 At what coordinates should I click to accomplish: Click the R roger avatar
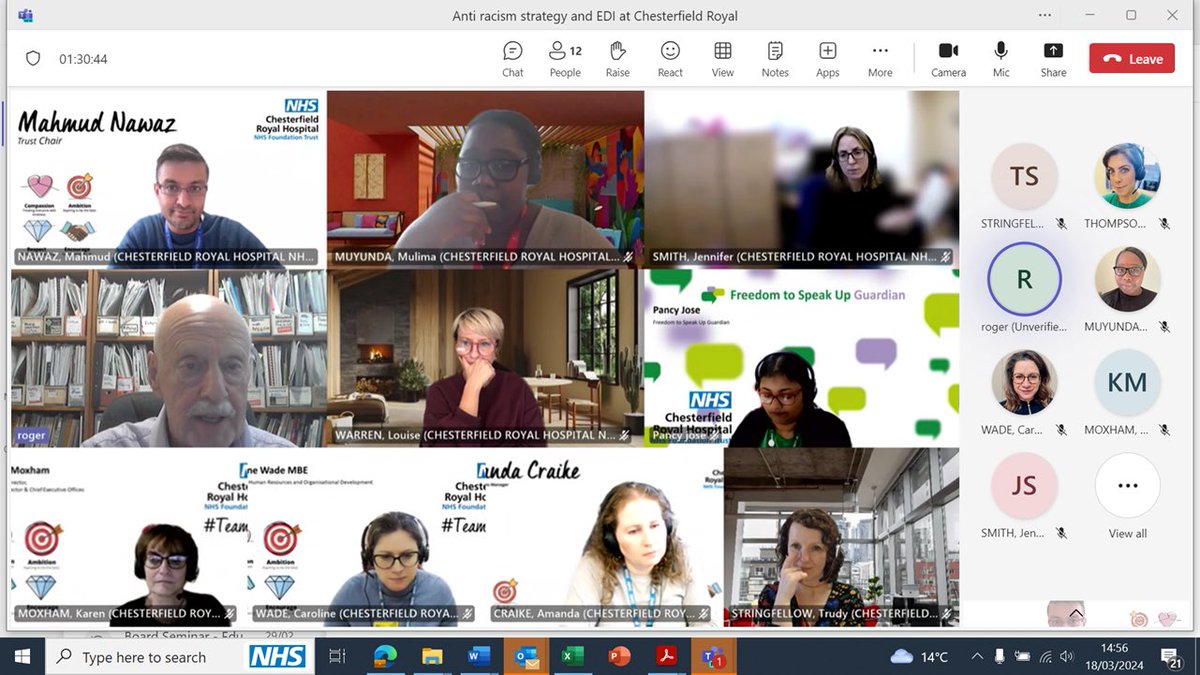pos(1024,279)
